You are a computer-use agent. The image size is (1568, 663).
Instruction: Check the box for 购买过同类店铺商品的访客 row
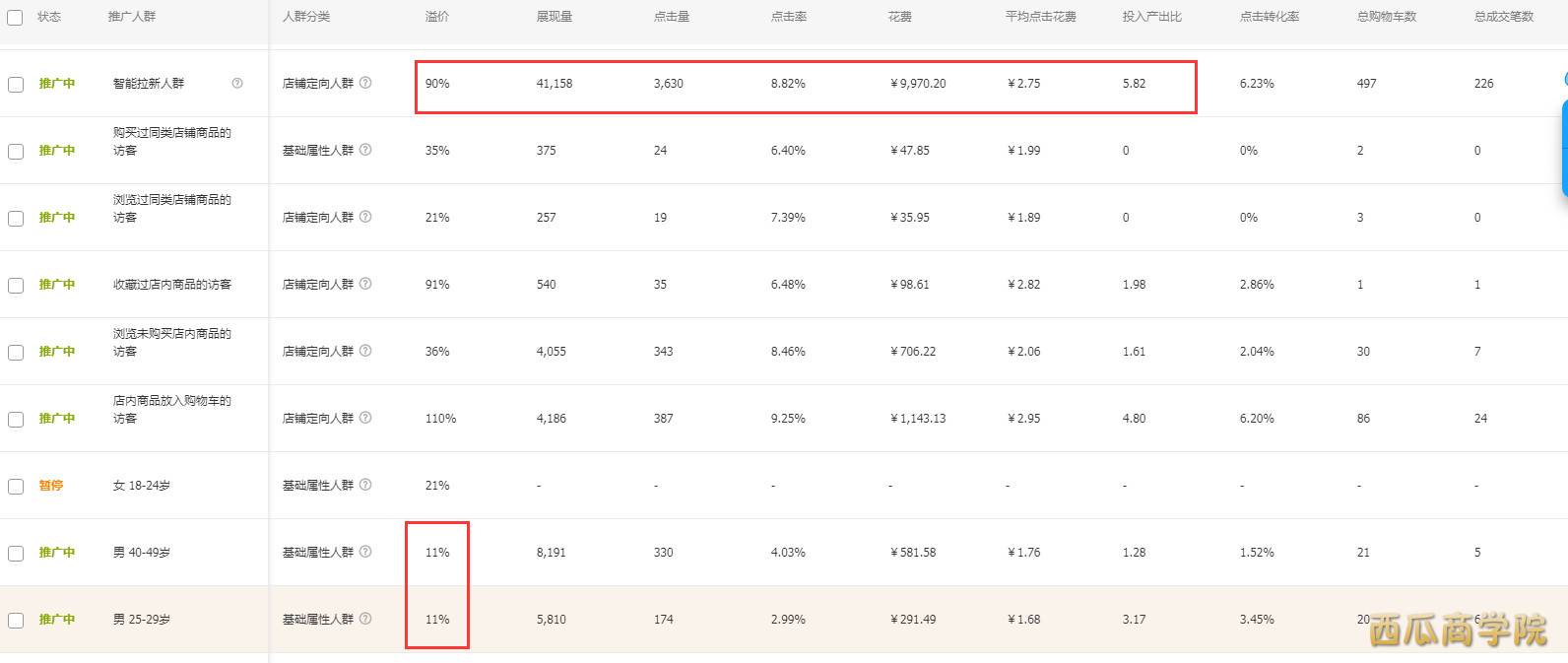(16, 152)
